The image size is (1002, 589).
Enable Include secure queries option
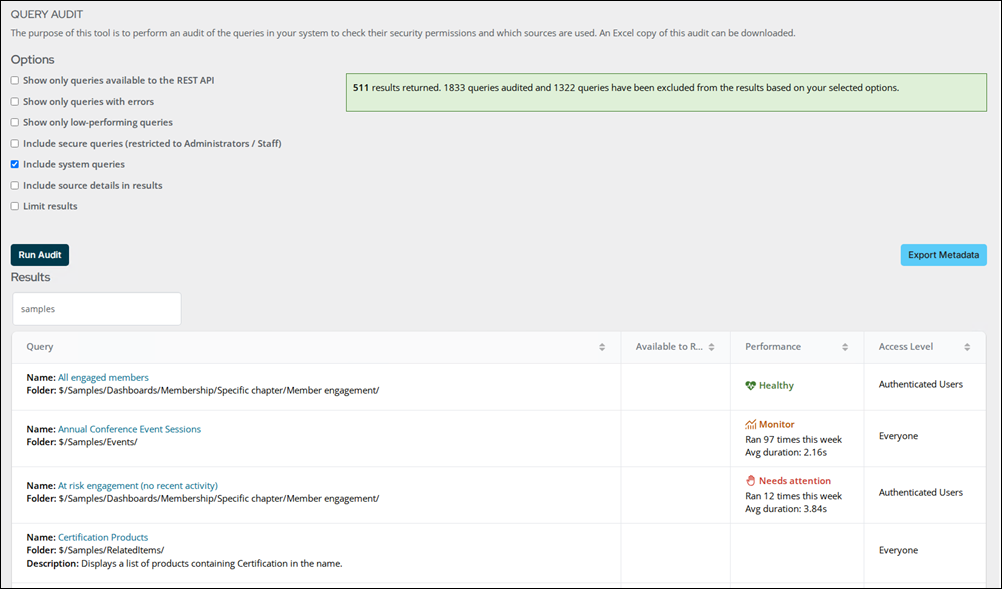[x=15, y=143]
